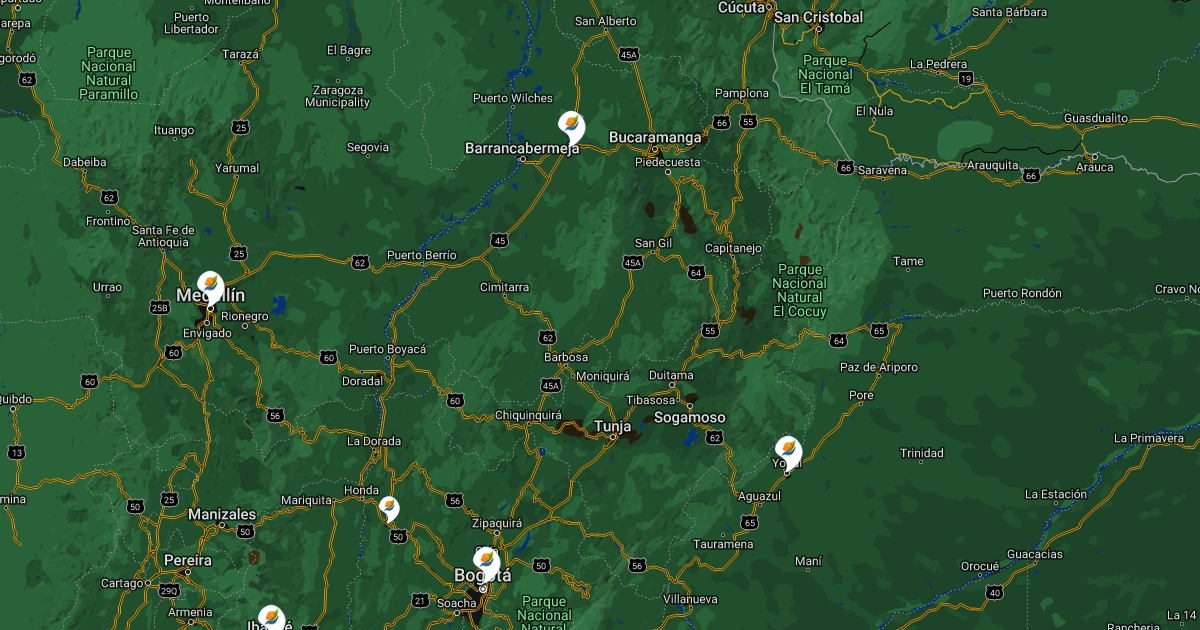Select the small marker near Honda
Image resolution: width=1200 pixels, height=630 pixels.
pyautogui.click(x=389, y=510)
